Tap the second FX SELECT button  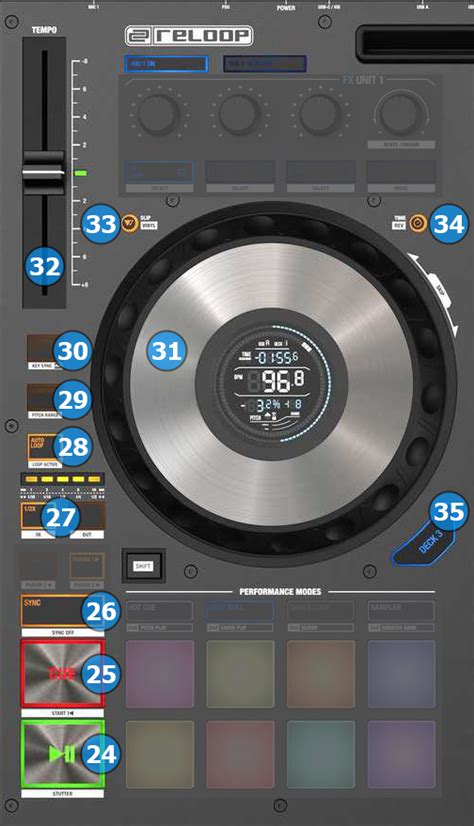pyautogui.click(x=240, y=172)
